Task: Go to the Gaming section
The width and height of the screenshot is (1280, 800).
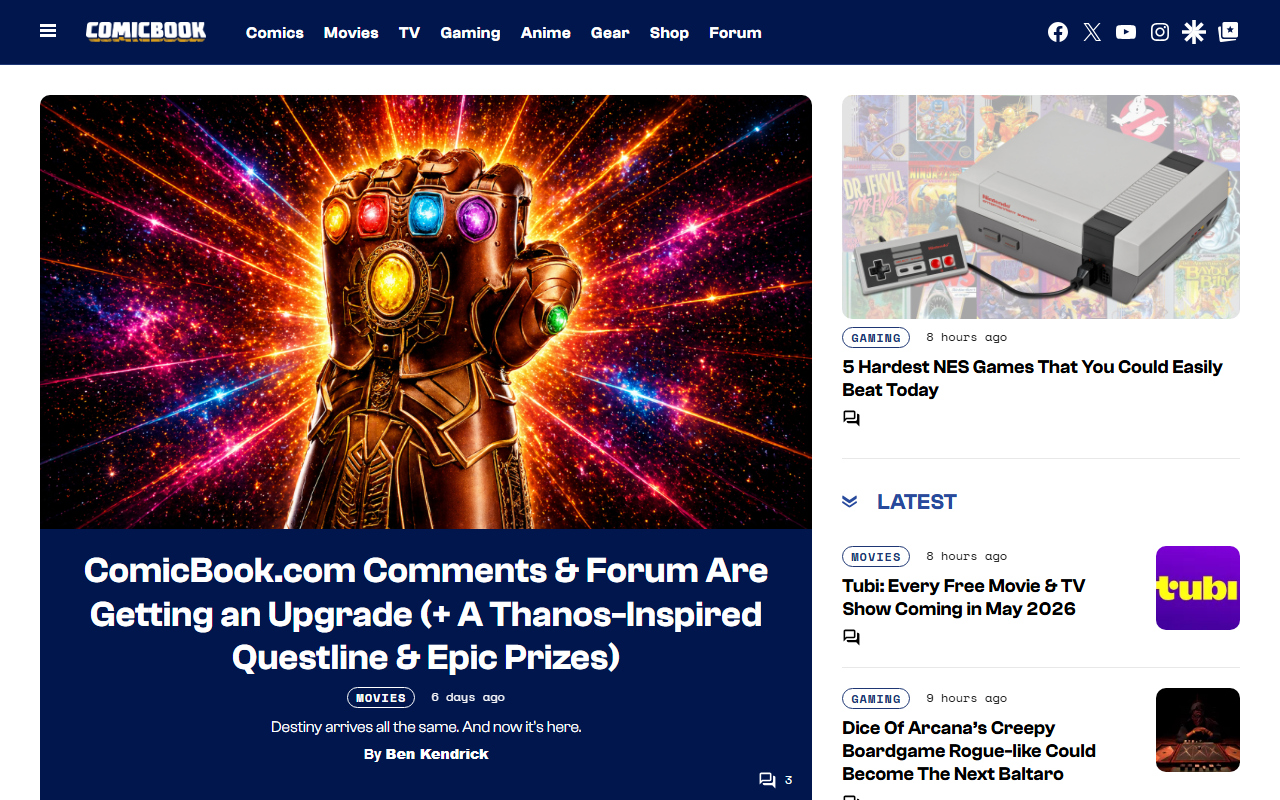Action: click(x=470, y=32)
